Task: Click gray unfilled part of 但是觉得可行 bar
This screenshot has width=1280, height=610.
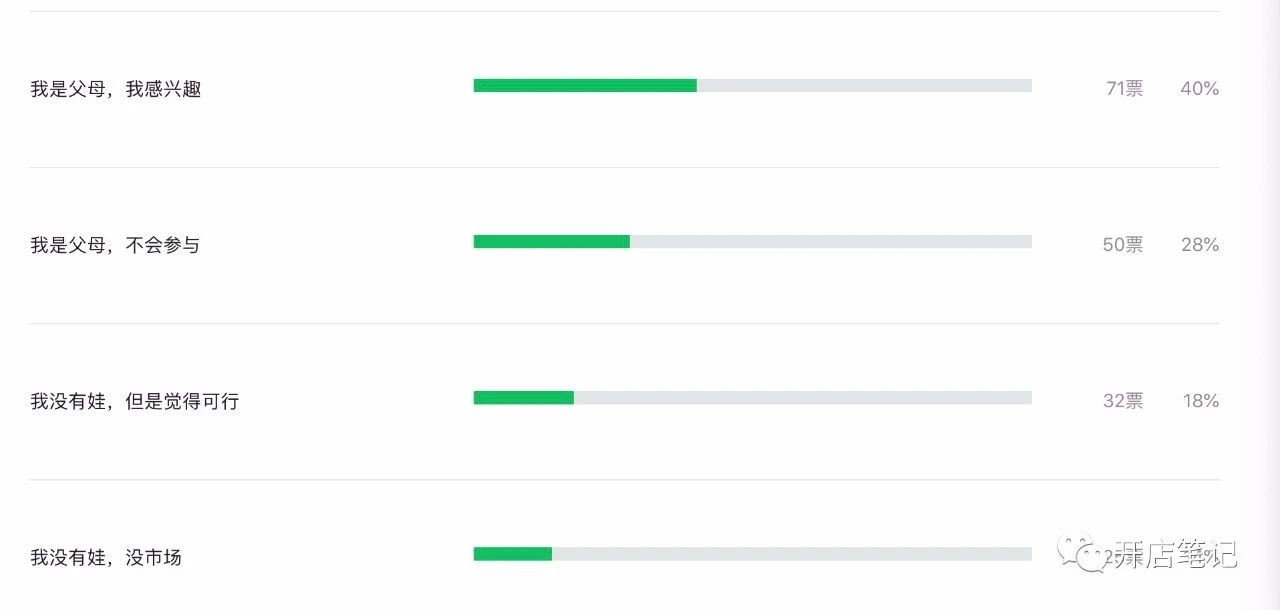Action: pyautogui.click(x=803, y=398)
